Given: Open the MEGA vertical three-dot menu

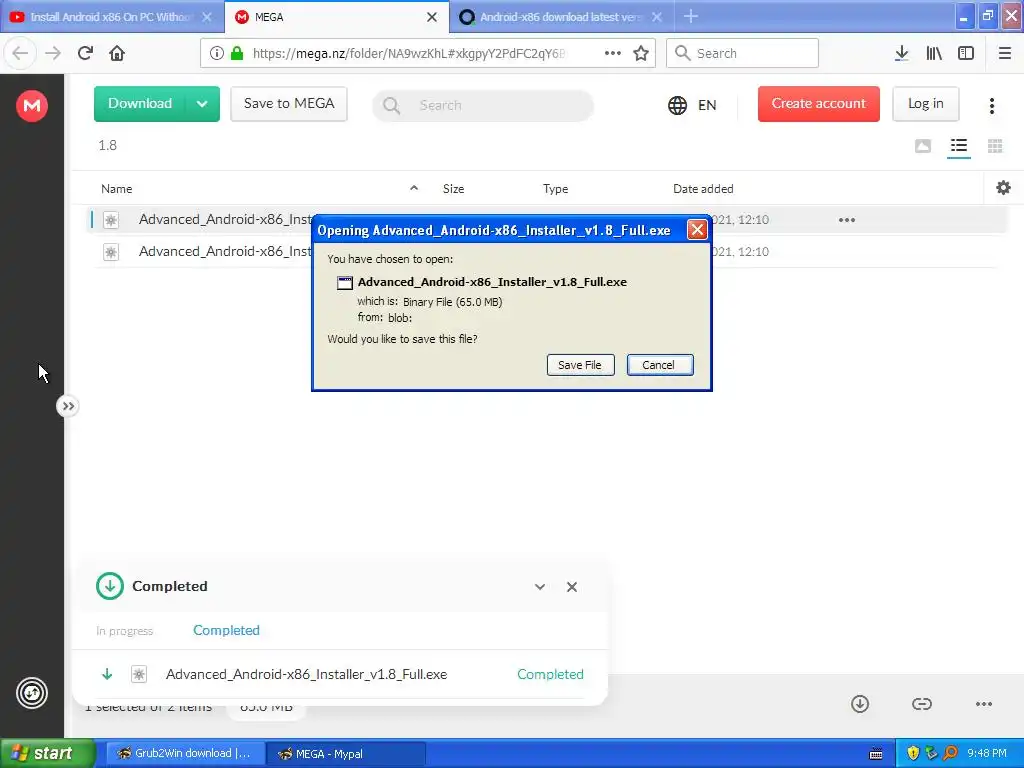Looking at the screenshot, I should coord(991,105).
